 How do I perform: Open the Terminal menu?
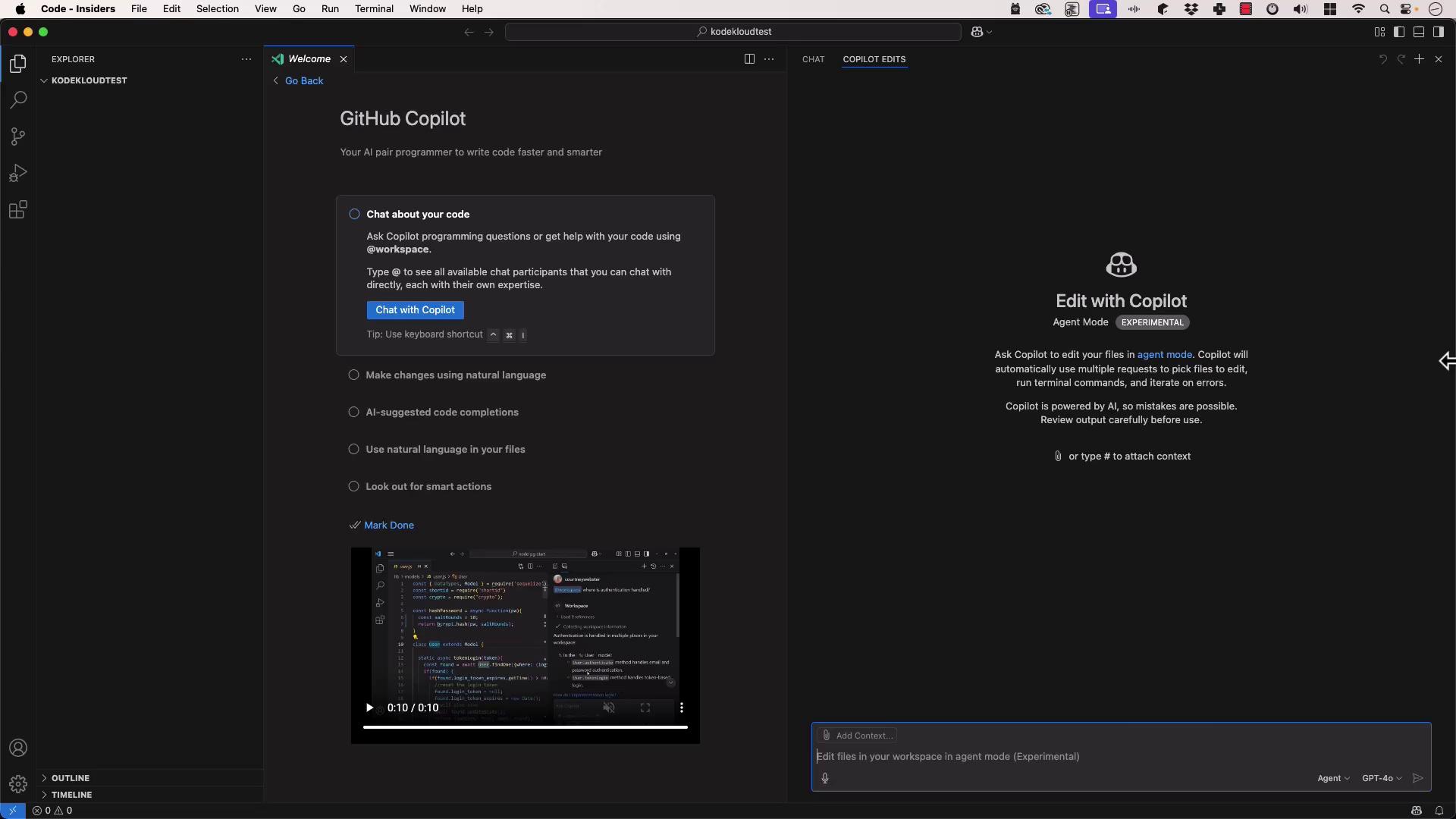[373, 9]
